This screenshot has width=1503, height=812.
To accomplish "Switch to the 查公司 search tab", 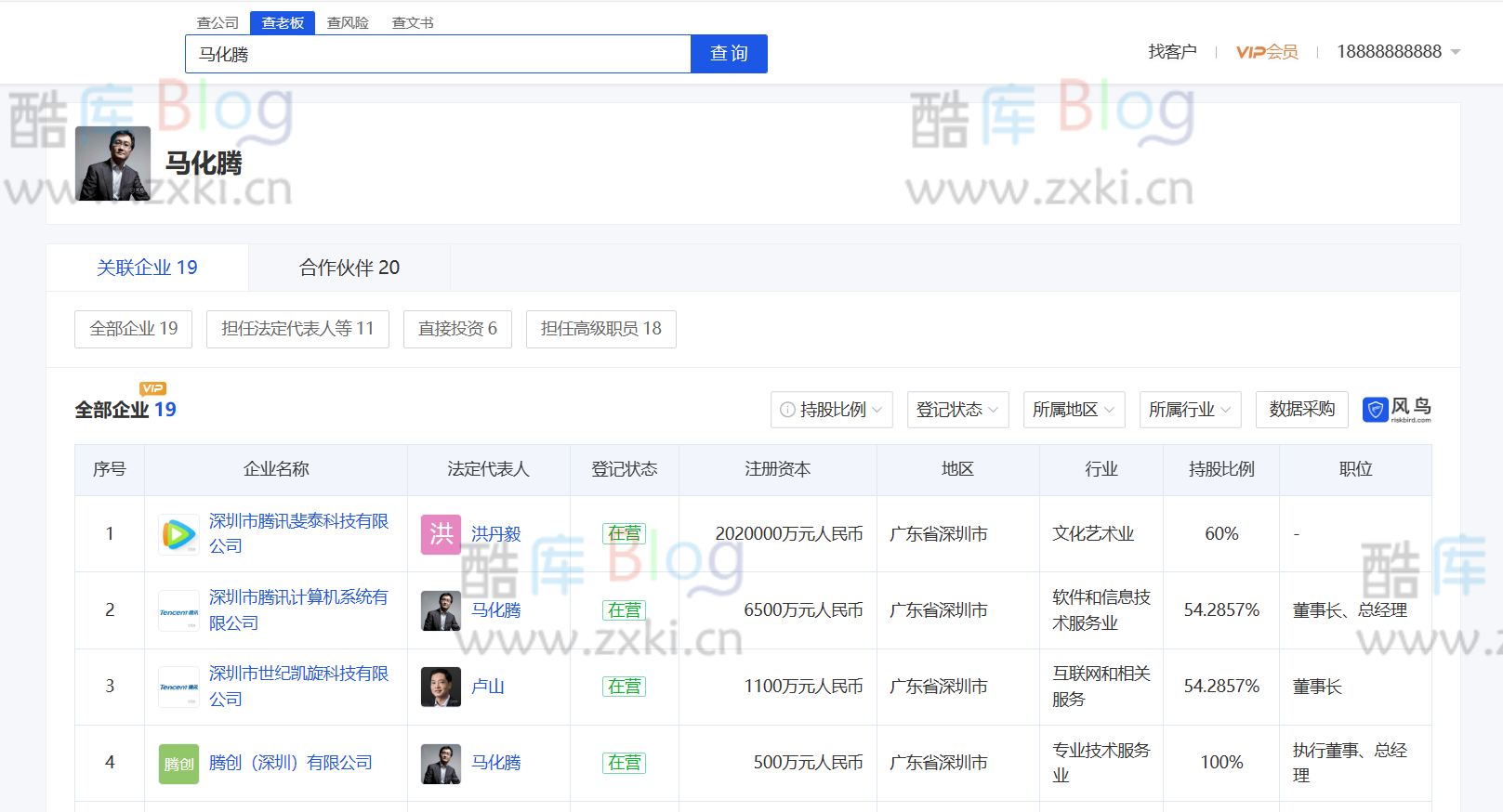I will (218, 22).
